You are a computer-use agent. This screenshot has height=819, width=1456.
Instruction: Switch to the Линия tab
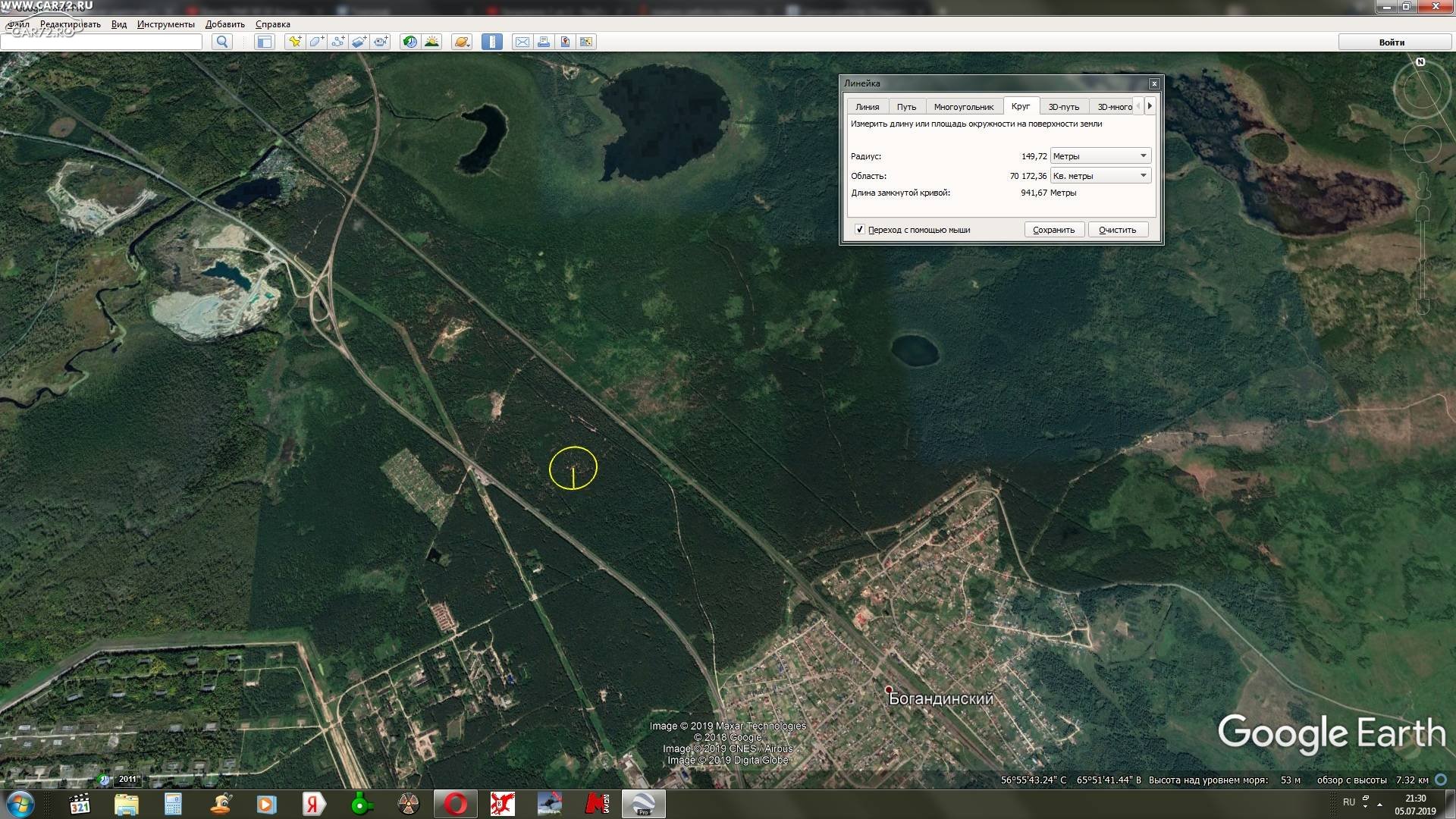click(867, 107)
